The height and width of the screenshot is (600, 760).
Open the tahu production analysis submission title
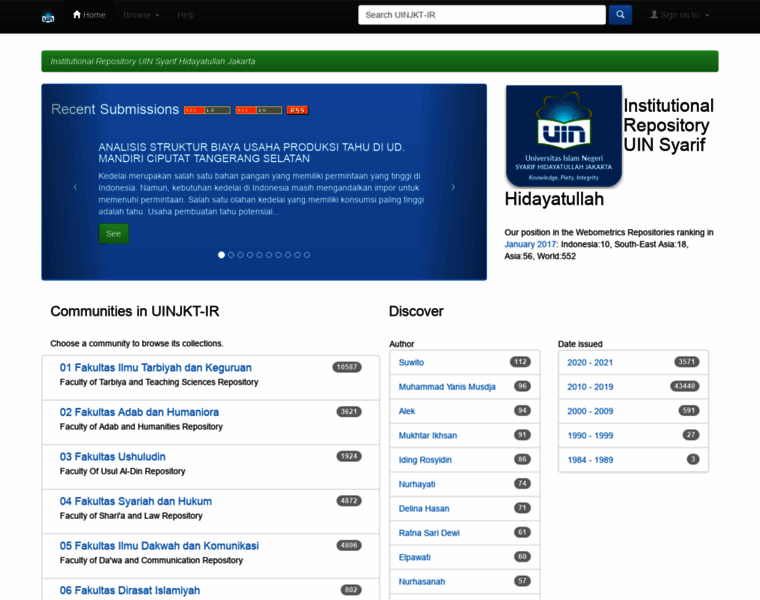tap(252, 153)
